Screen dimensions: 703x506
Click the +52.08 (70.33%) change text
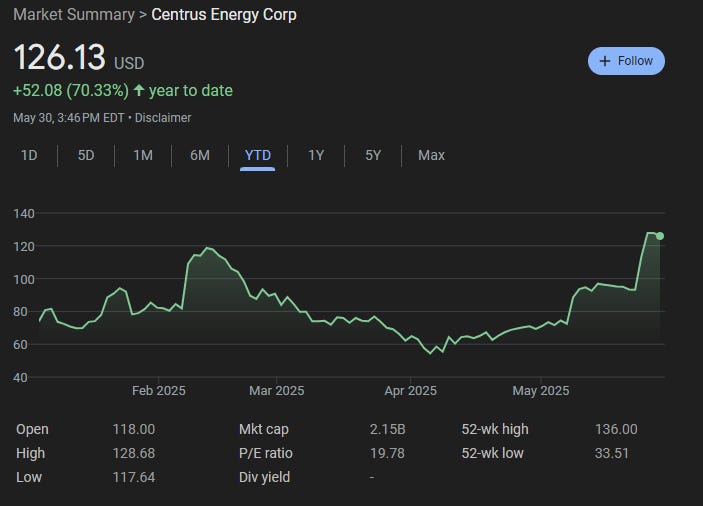click(x=71, y=91)
